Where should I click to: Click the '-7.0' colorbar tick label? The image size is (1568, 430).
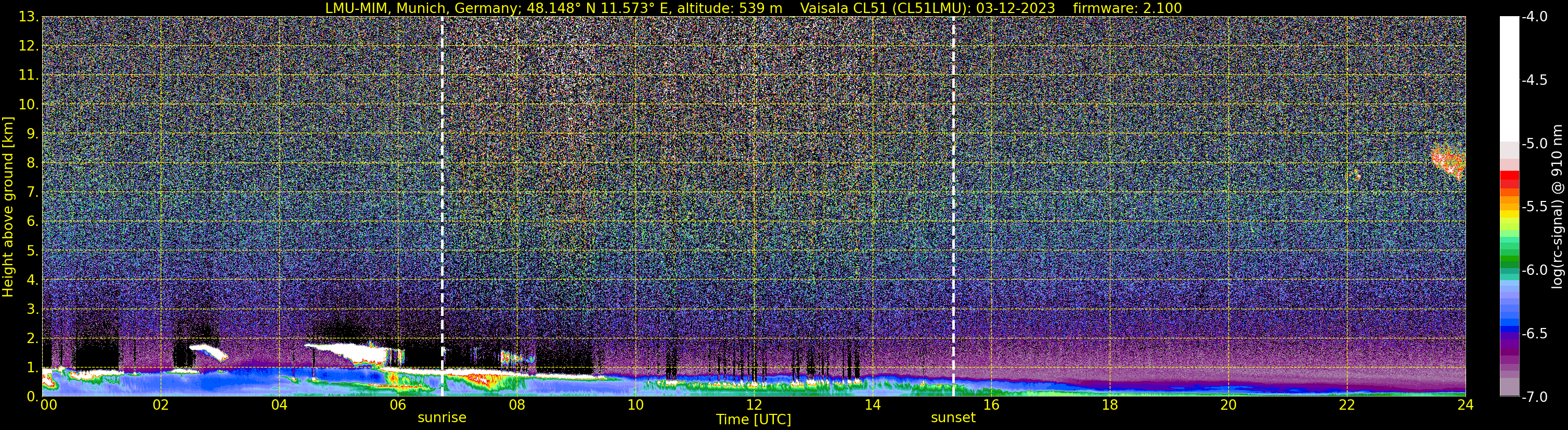click(x=1534, y=397)
